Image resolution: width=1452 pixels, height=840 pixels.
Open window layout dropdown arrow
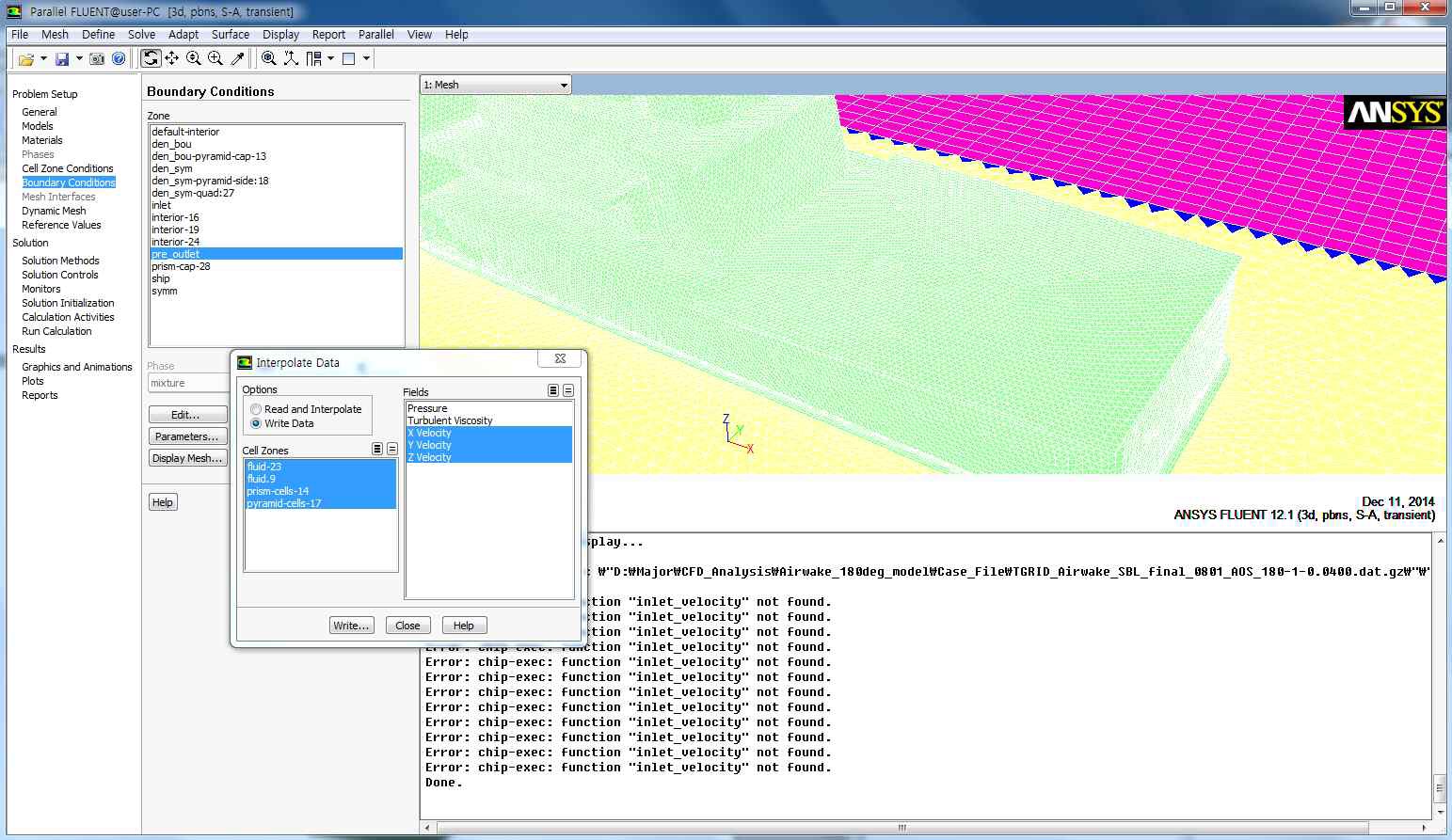[x=330, y=58]
